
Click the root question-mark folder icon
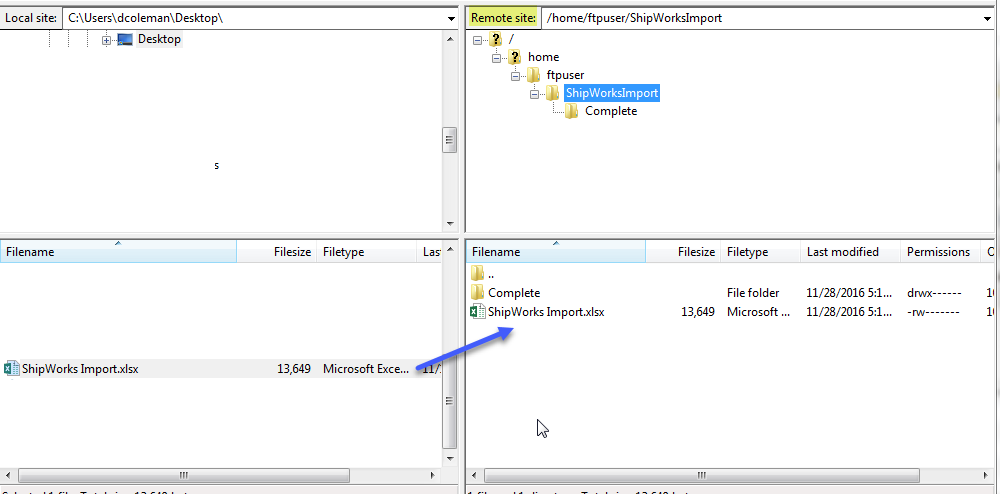pos(496,40)
